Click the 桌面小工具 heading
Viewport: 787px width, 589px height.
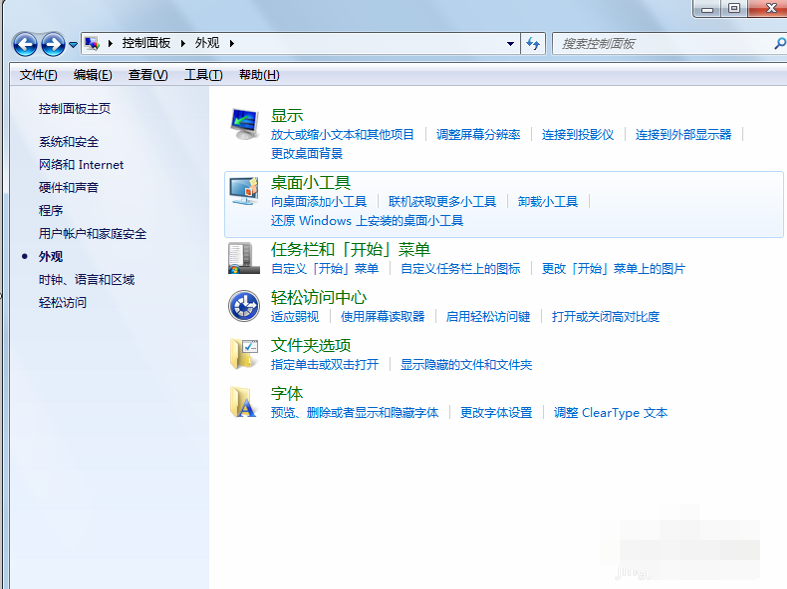(311, 183)
